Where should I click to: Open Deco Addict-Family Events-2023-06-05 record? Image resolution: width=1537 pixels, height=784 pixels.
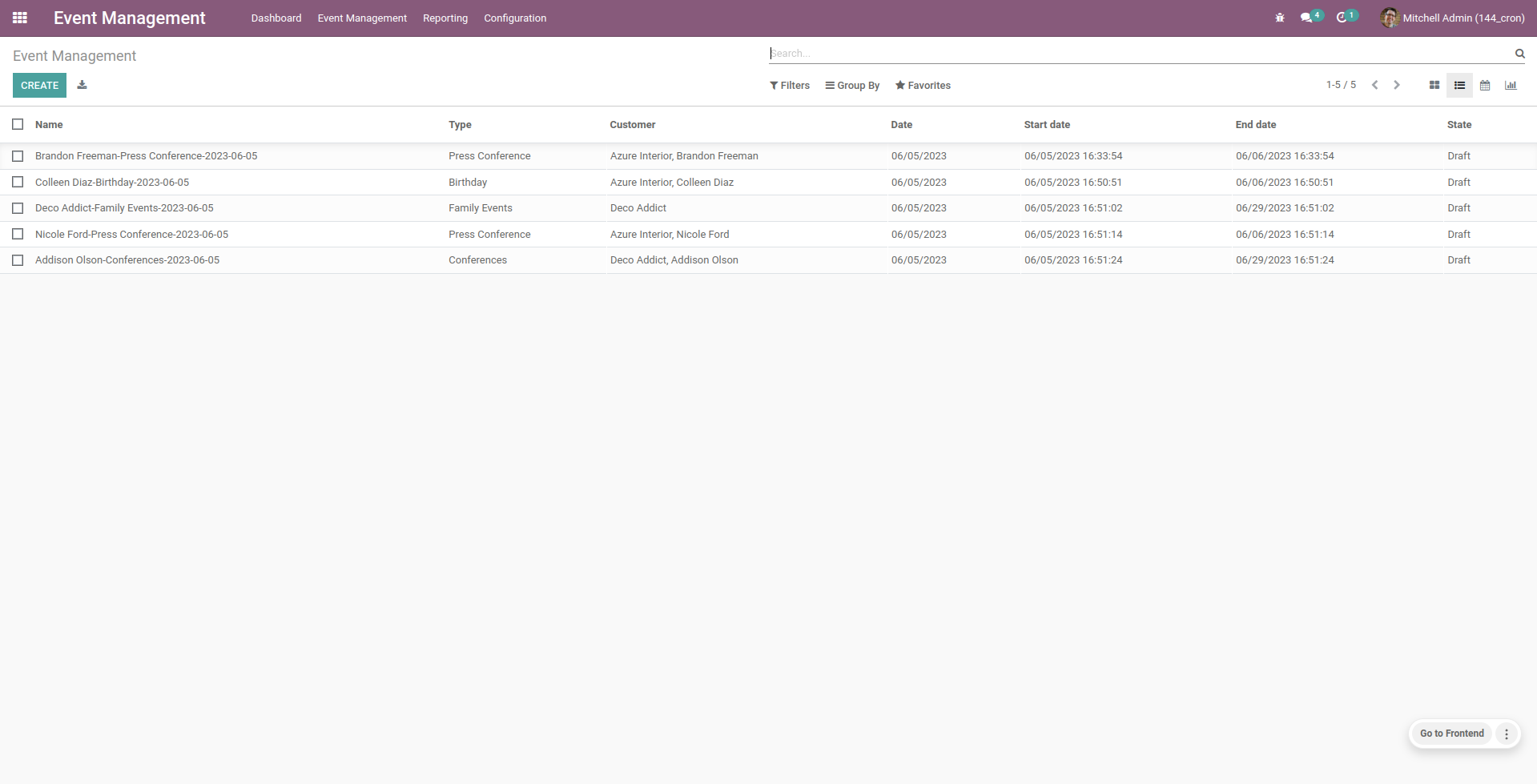pos(124,208)
